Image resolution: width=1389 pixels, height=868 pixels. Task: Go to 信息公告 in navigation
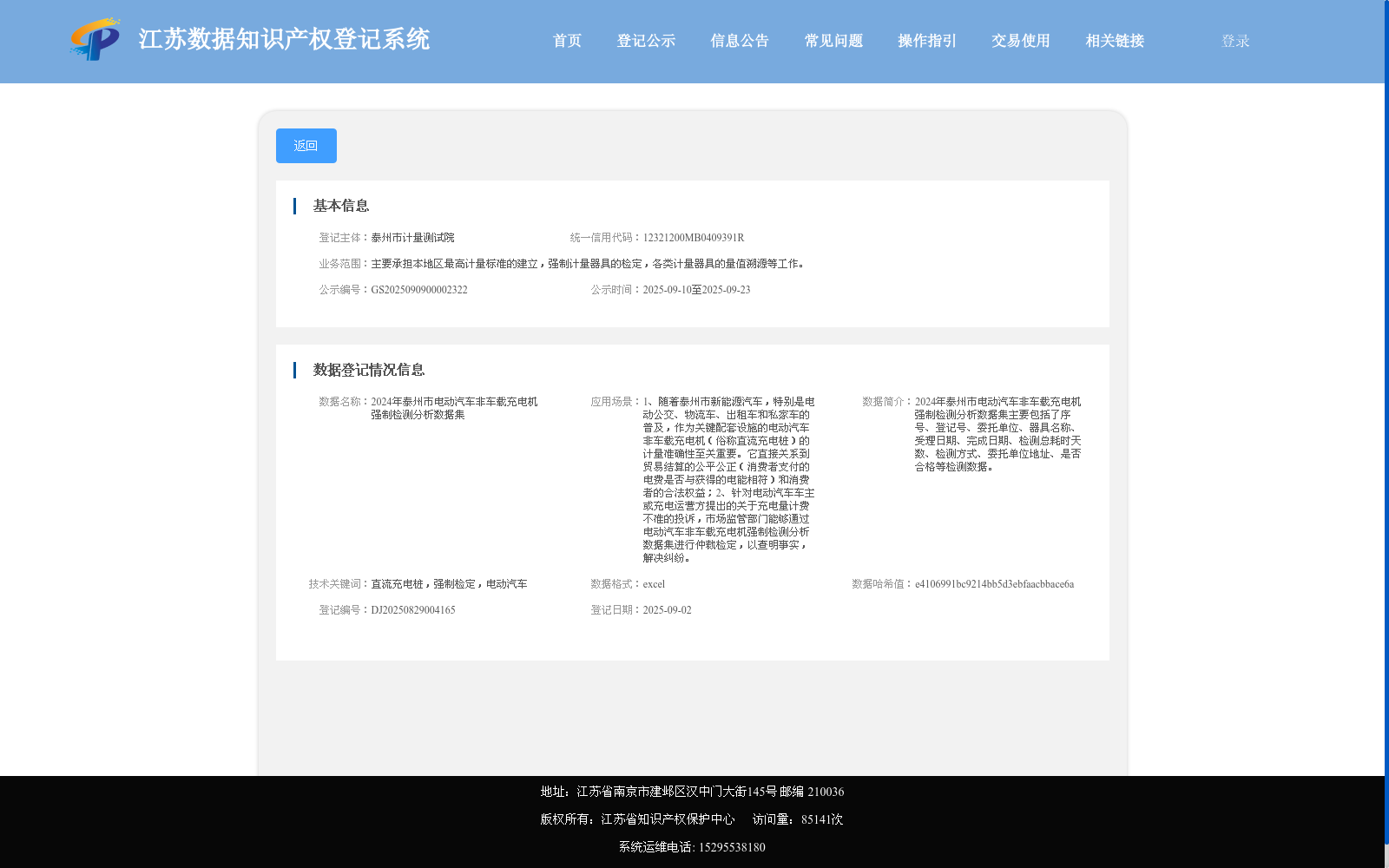click(x=740, y=41)
